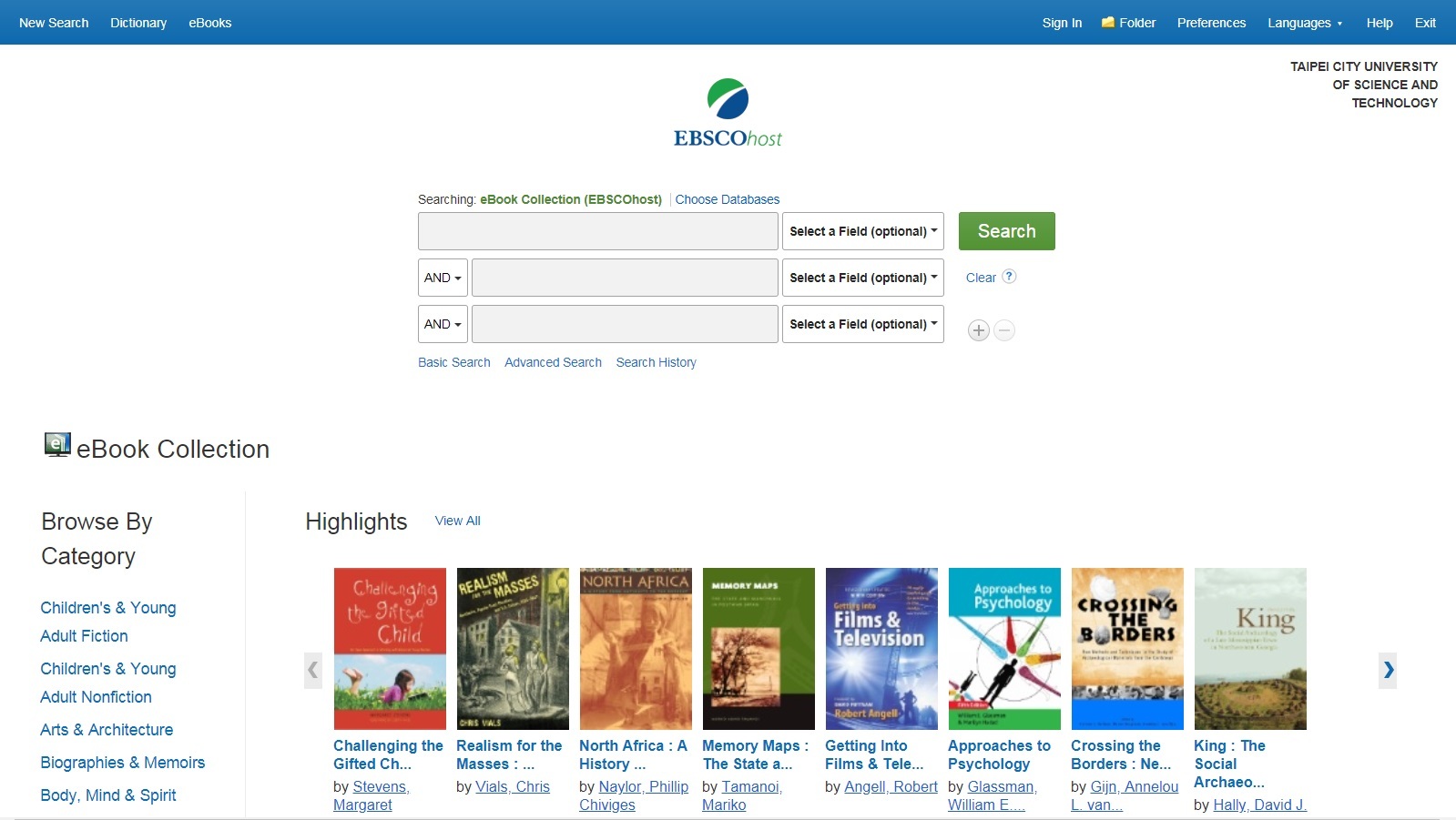
Task: Show next highlights with right arrow
Action: pyautogui.click(x=1388, y=670)
